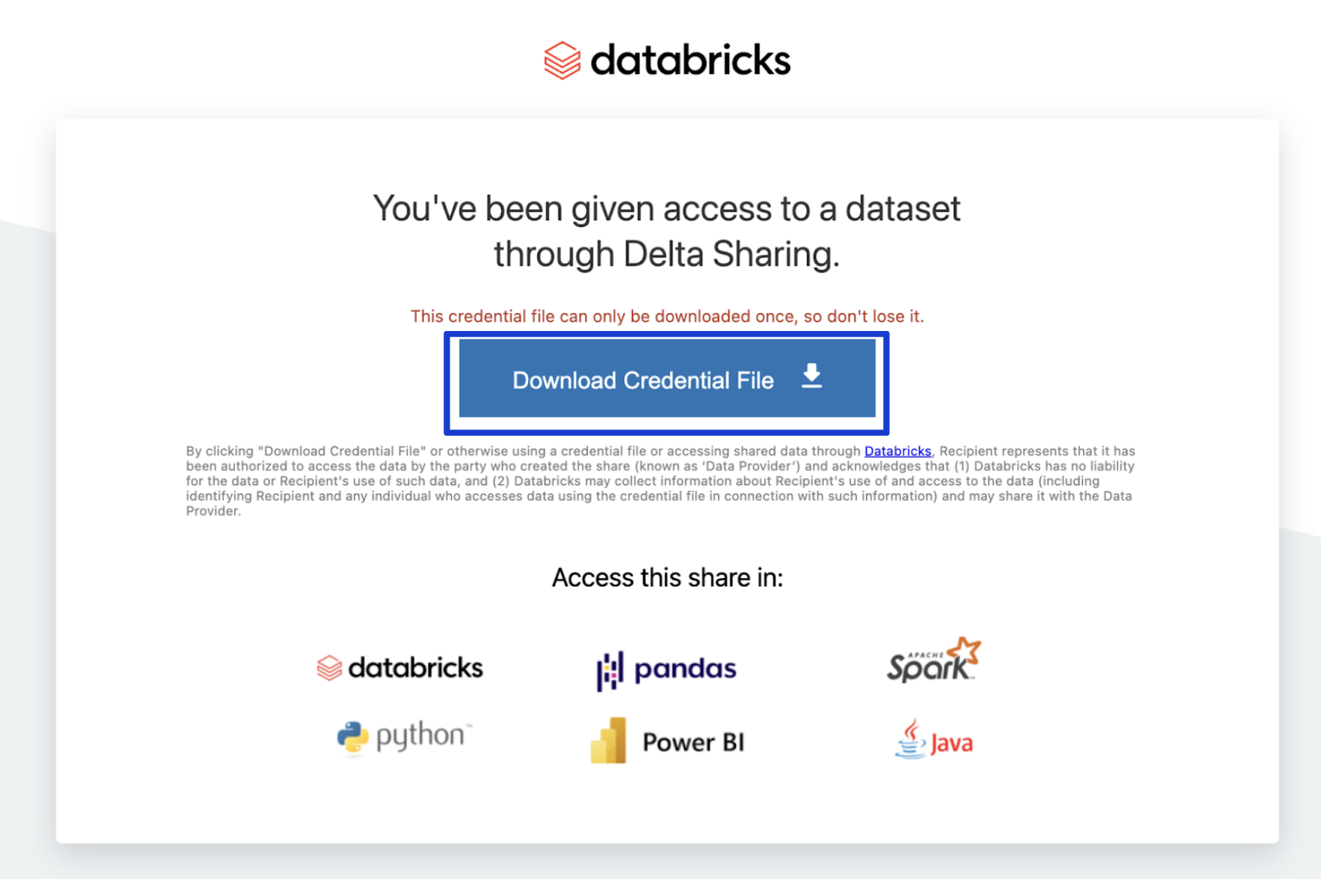This screenshot has height=896, width=1321.
Task: Open the Databricks hyperlink in the disclaimer
Action: [898, 451]
